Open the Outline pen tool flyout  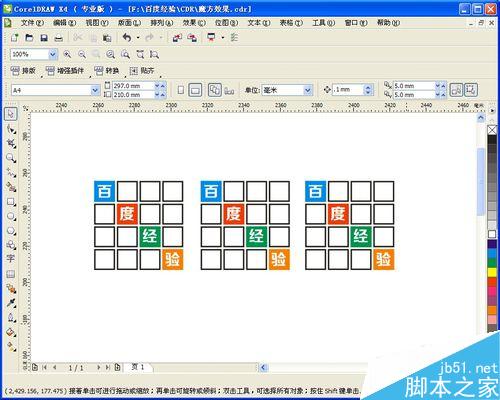(x=11, y=317)
